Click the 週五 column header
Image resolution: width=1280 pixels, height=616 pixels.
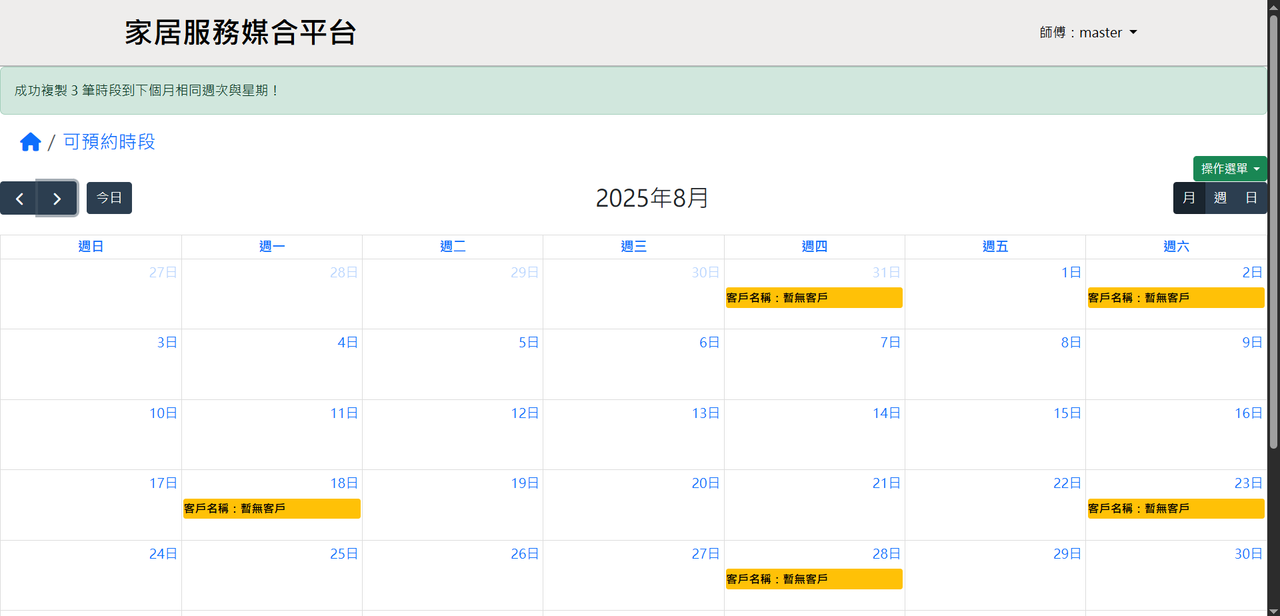(x=996, y=247)
